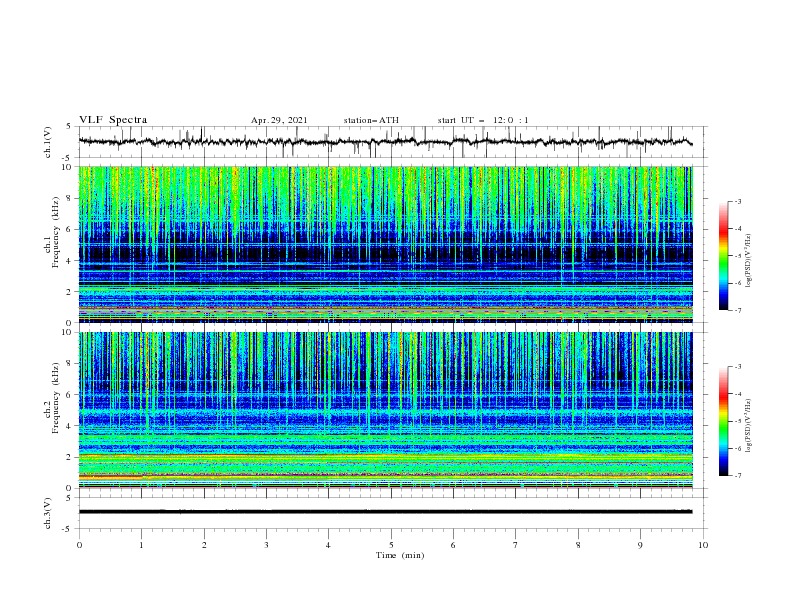The width and height of the screenshot is (792, 612).
Task: Click the "-7" tick on upper colorbar
Action: (x=737, y=310)
